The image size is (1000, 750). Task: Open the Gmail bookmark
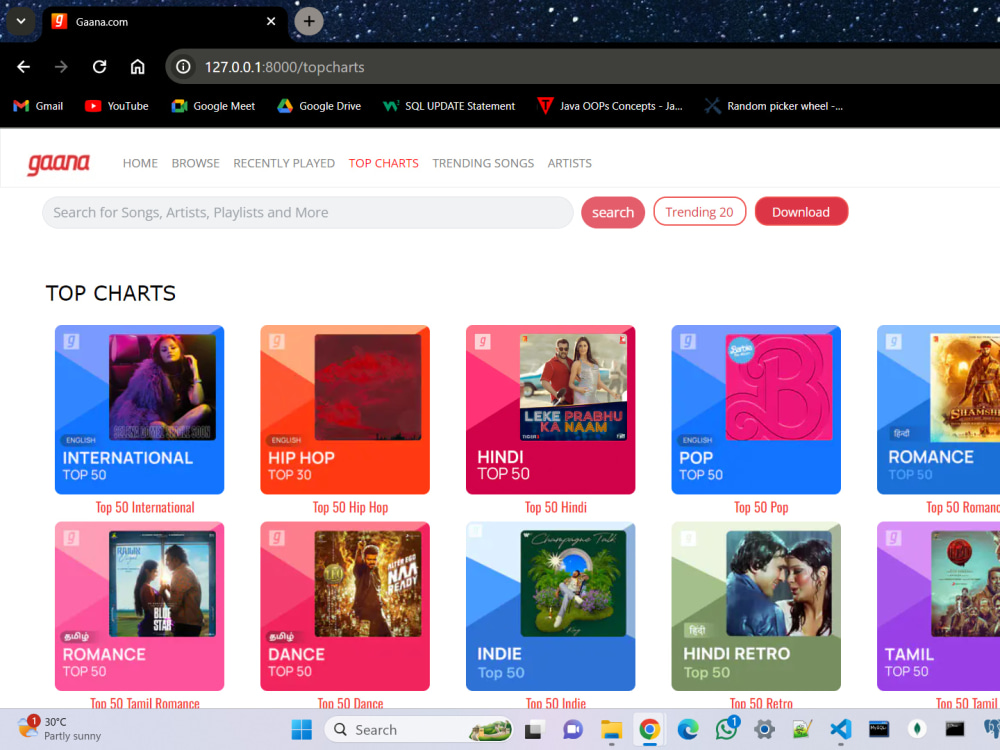coord(38,106)
